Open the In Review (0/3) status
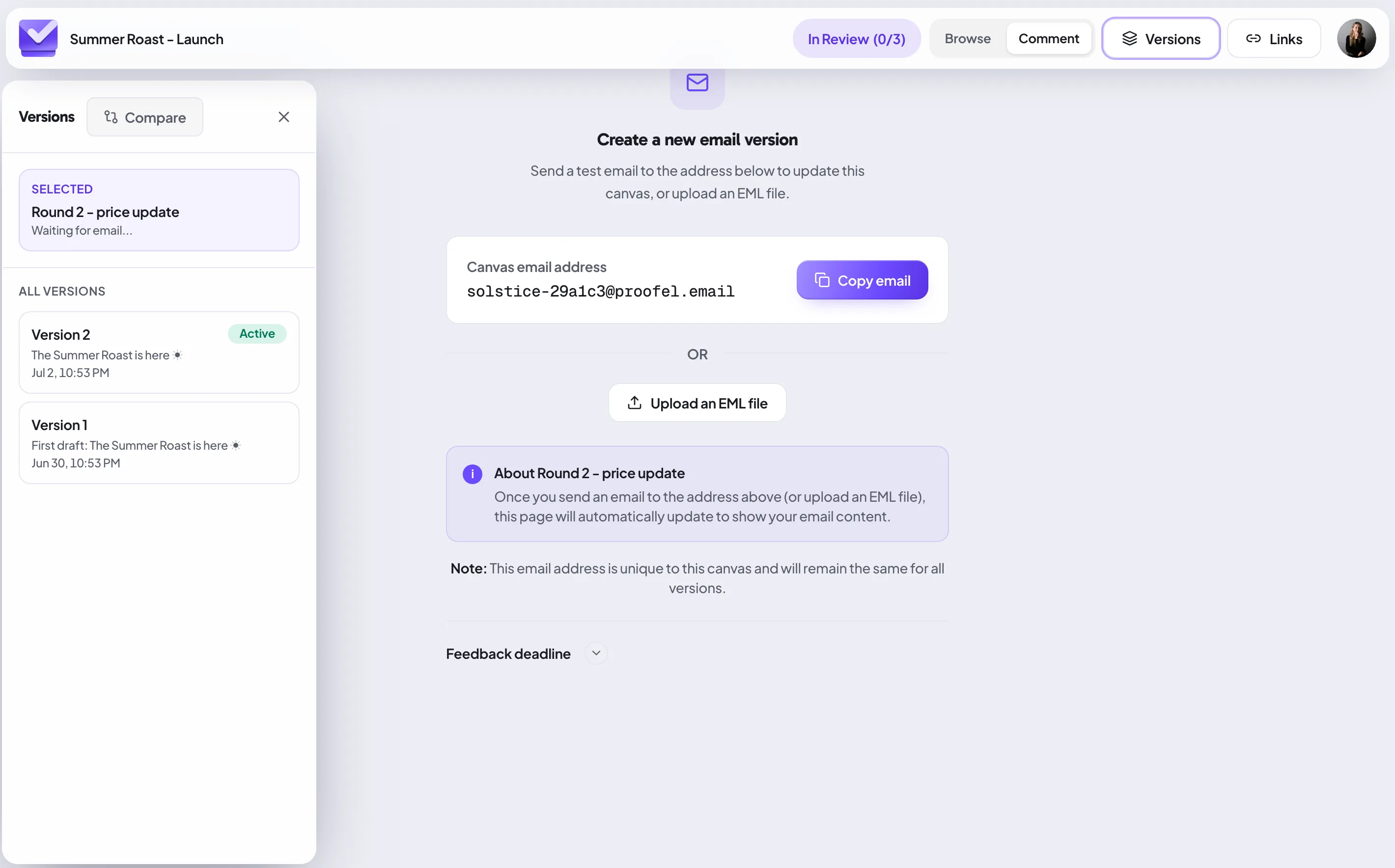The height and width of the screenshot is (868, 1395). 856,39
